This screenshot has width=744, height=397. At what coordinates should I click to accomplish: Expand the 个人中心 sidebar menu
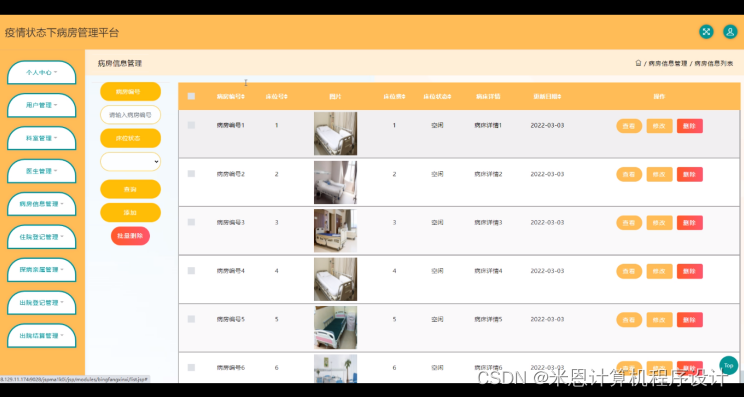(x=42, y=73)
